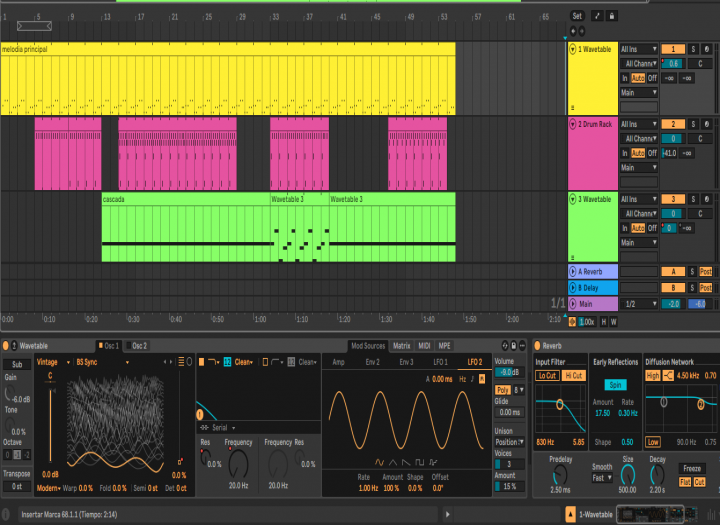Screen dimensions: 720x525
Task: Enable the Reverb Freeze button
Action: point(691,467)
